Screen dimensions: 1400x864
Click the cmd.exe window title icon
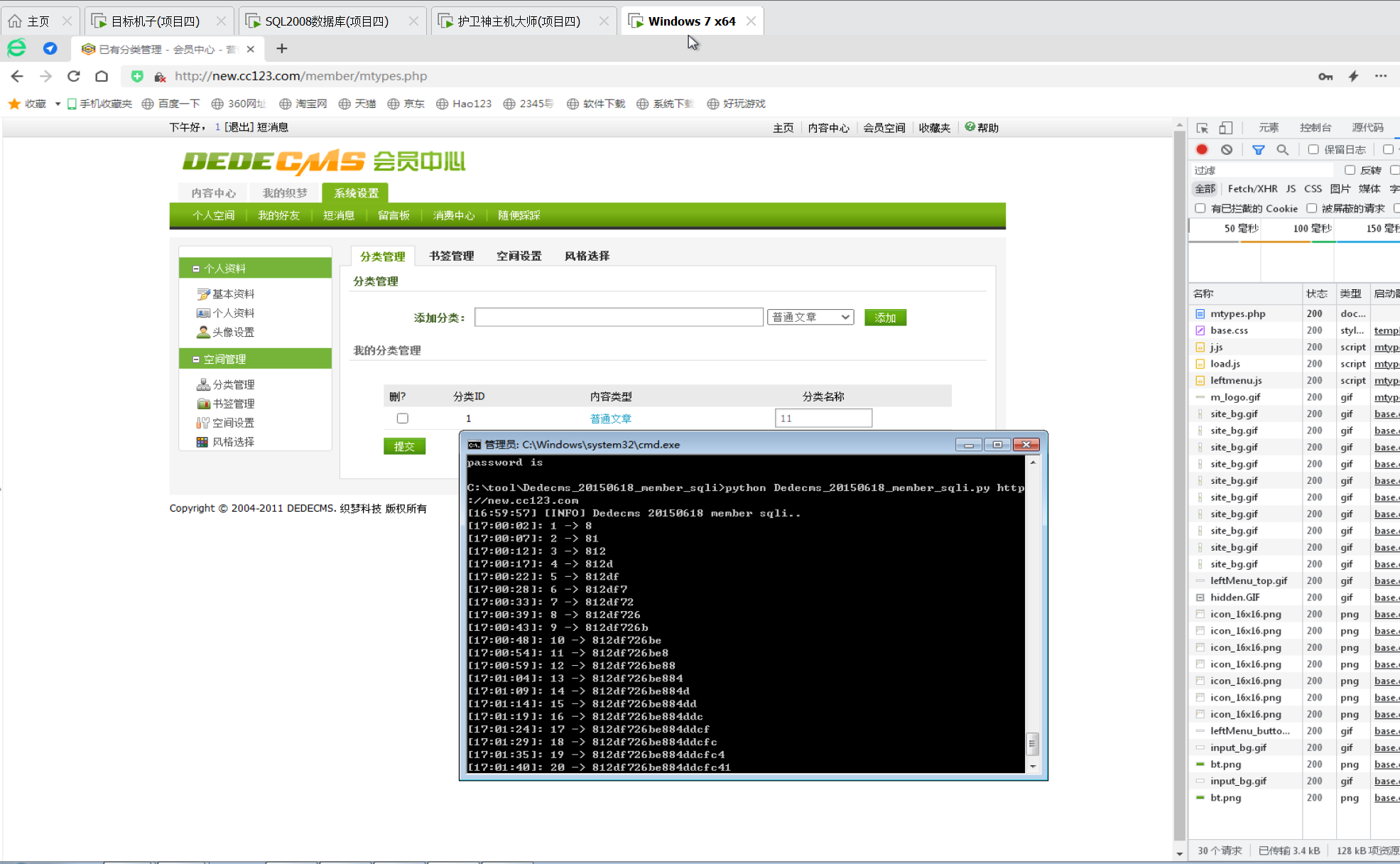[x=474, y=445]
